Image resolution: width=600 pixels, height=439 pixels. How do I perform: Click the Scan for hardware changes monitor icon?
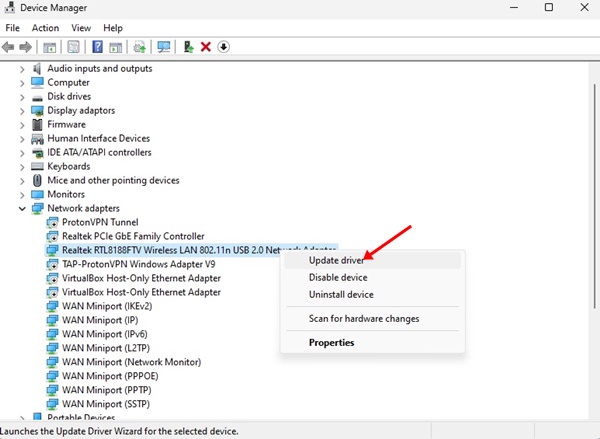[164, 47]
